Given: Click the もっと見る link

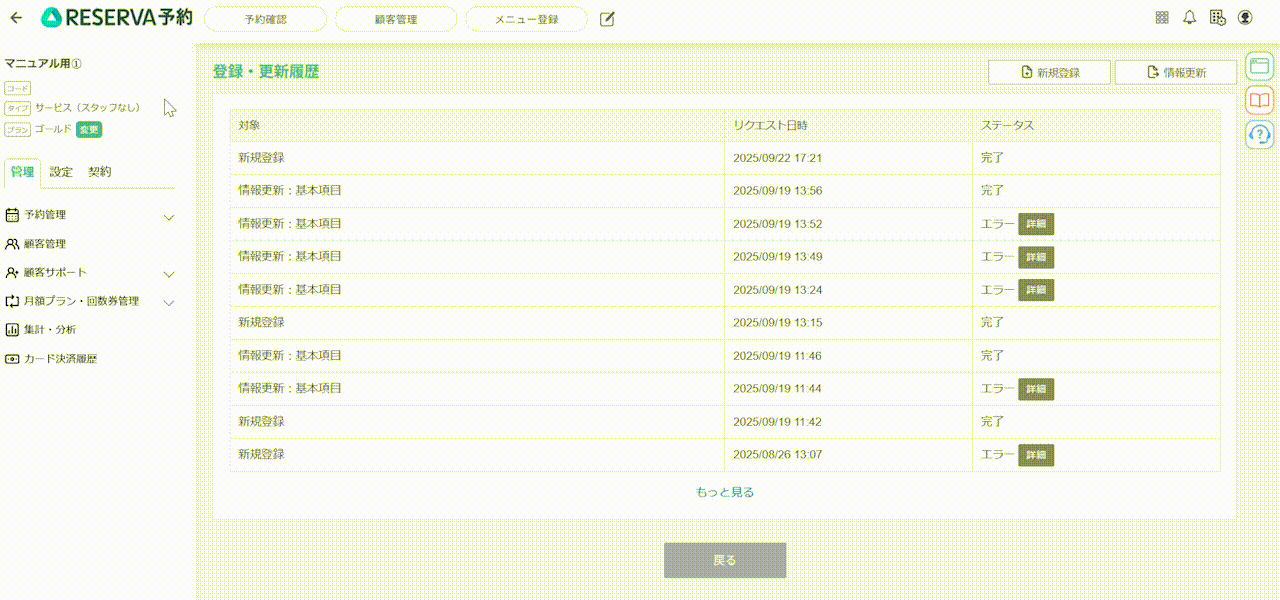Looking at the screenshot, I should click(x=725, y=492).
